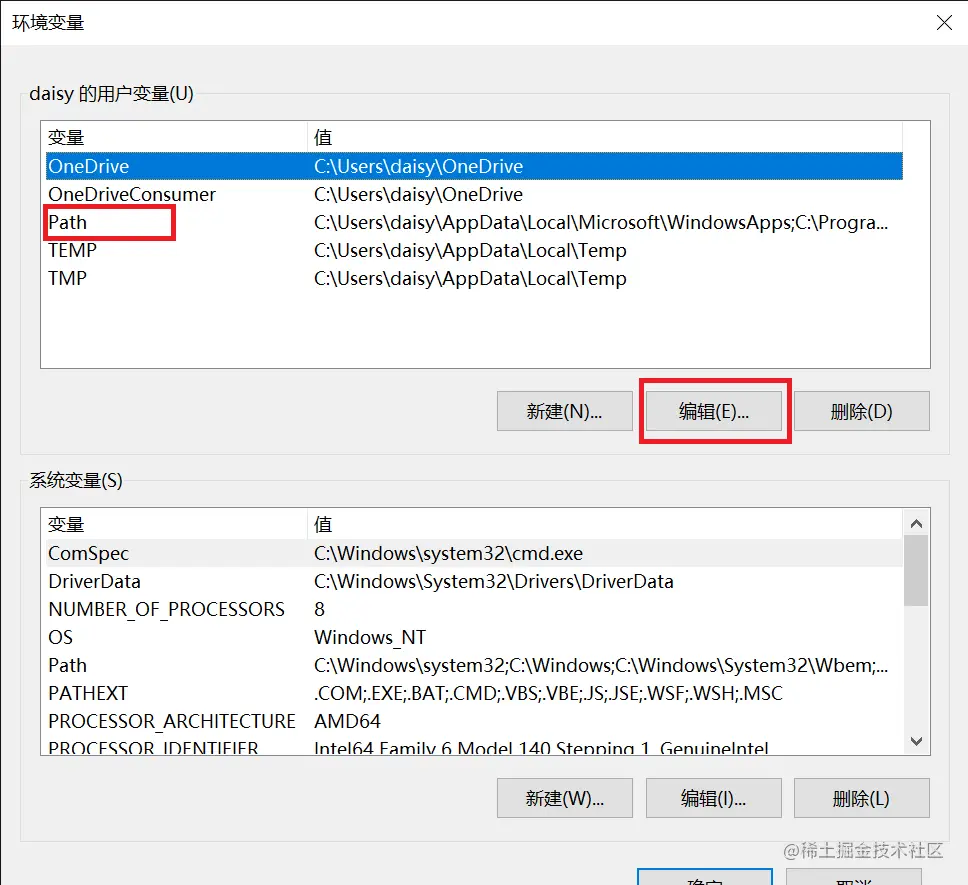Close the 环境变量 dialog window
The width and height of the screenshot is (968, 885).
[x=944, y=23]
